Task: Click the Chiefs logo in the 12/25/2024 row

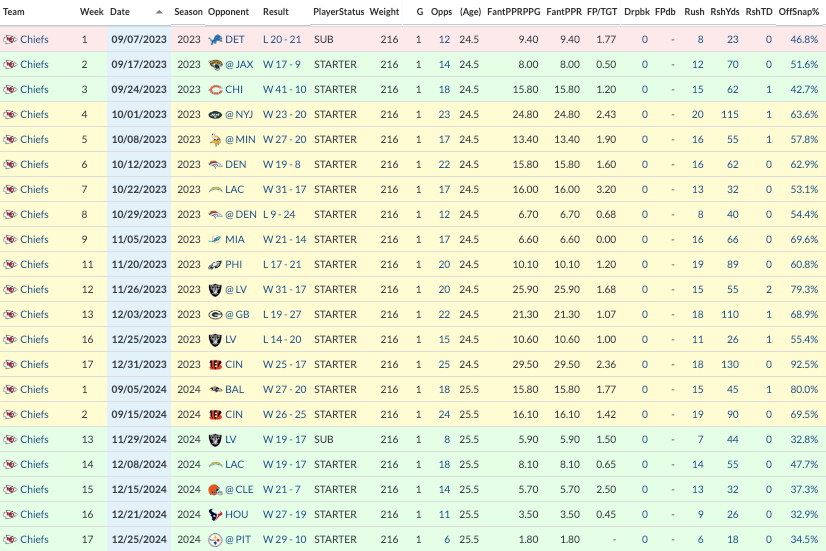Action: pos(10,539)
